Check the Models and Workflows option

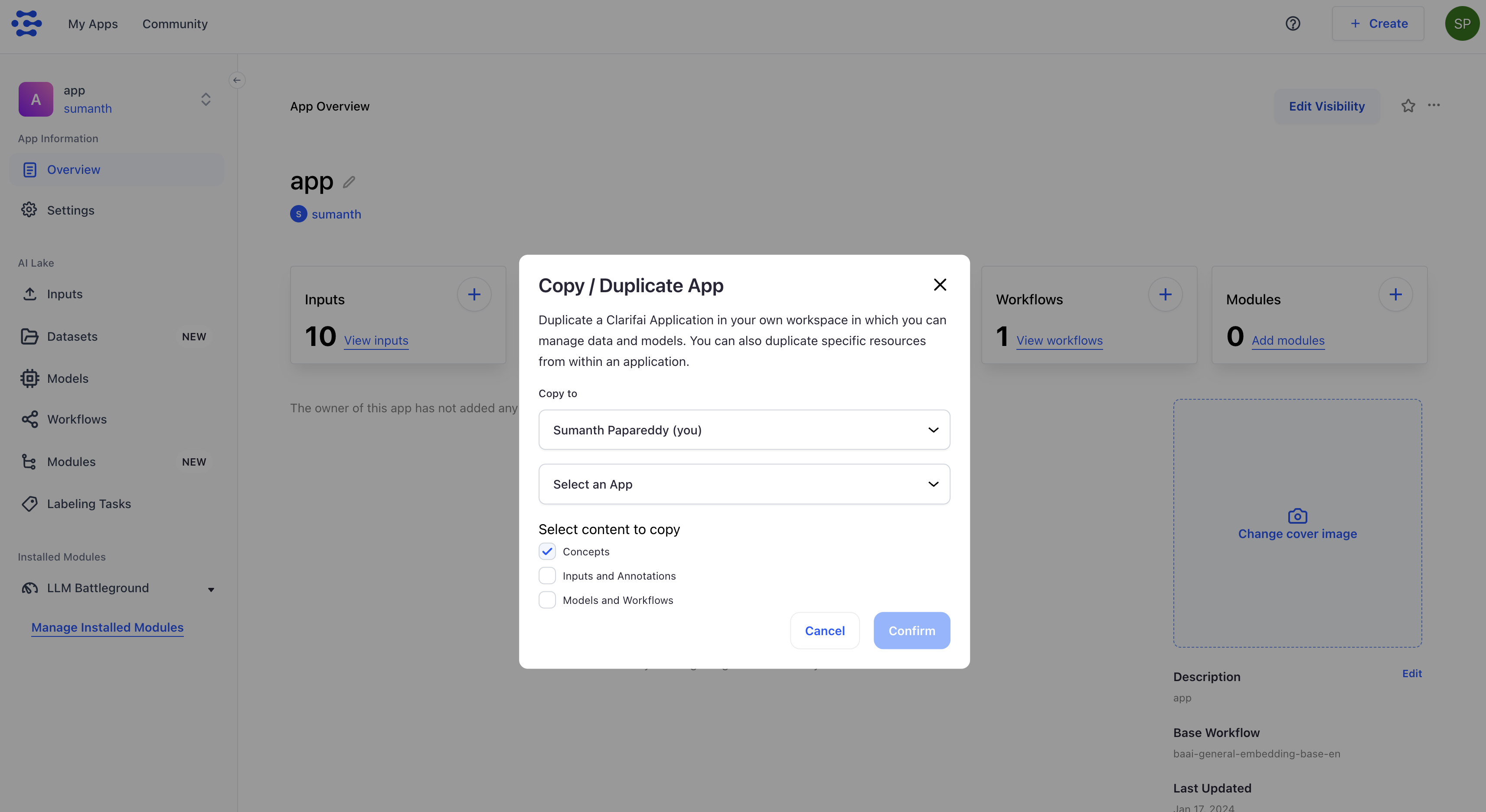[547, 600]
